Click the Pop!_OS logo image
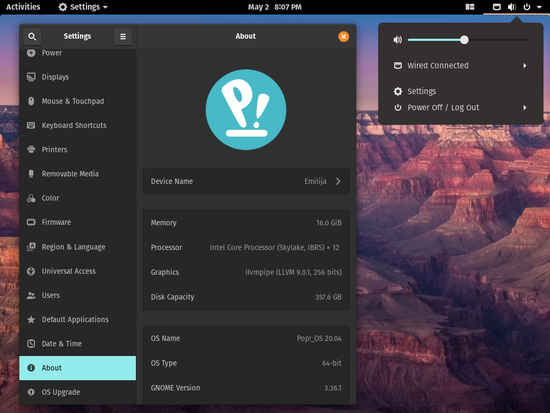Viewport: 550px width, 413px height. click(246, 109)
